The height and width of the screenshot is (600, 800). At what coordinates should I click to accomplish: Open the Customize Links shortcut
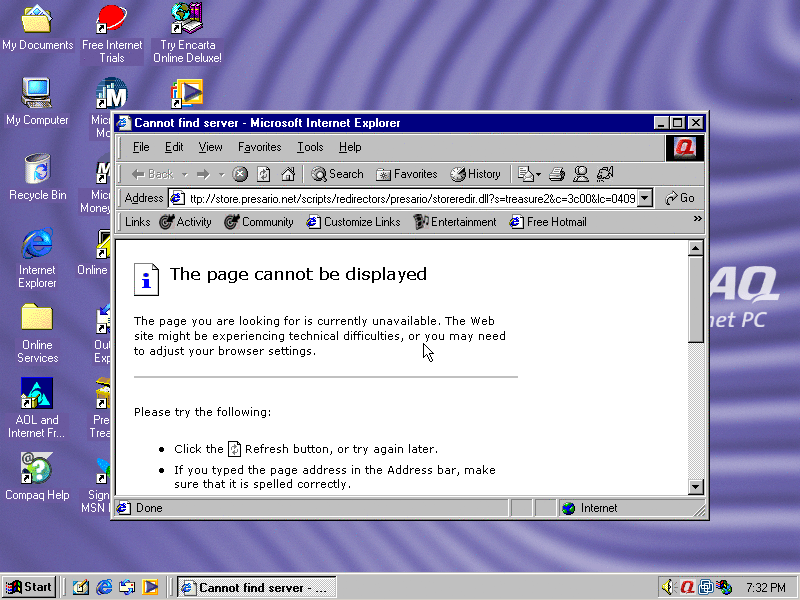(x=353, y=222)
